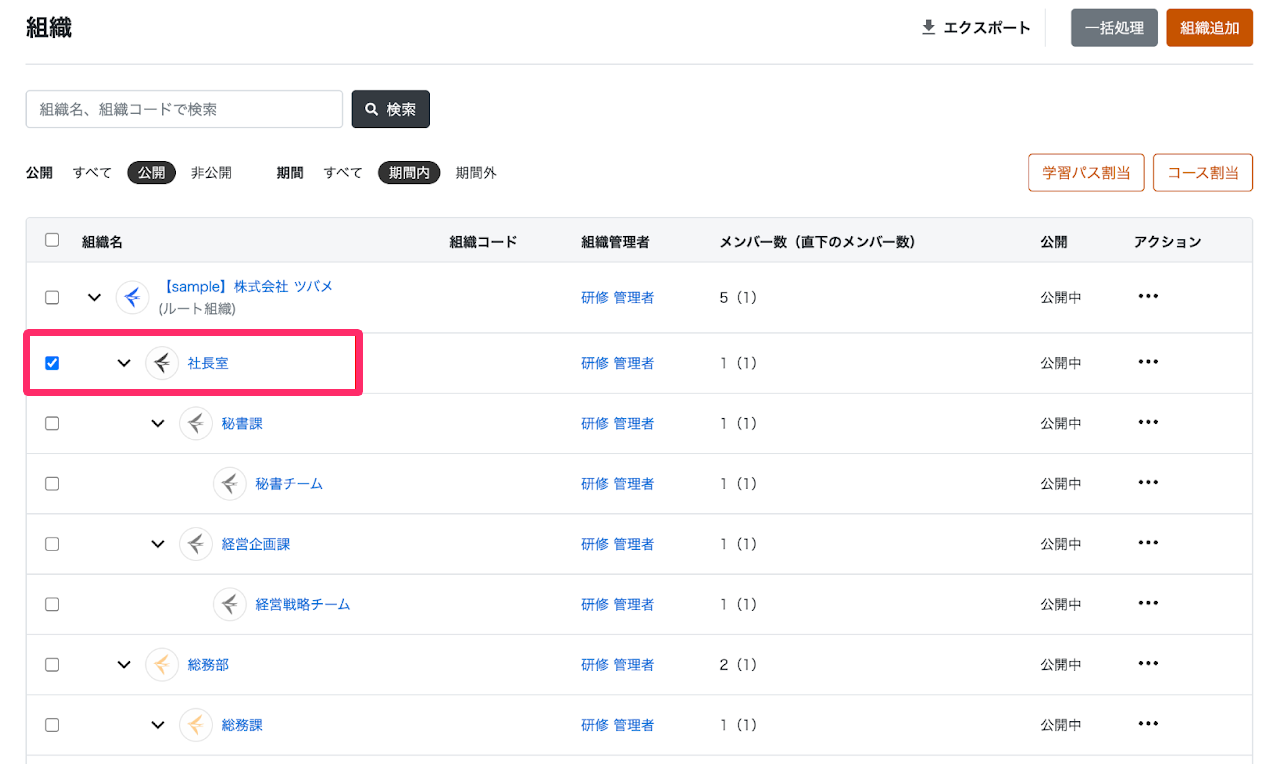Open the 総務課 organization link
The height and width of the screenshot is (764, 1287).
tap(242, 725)
